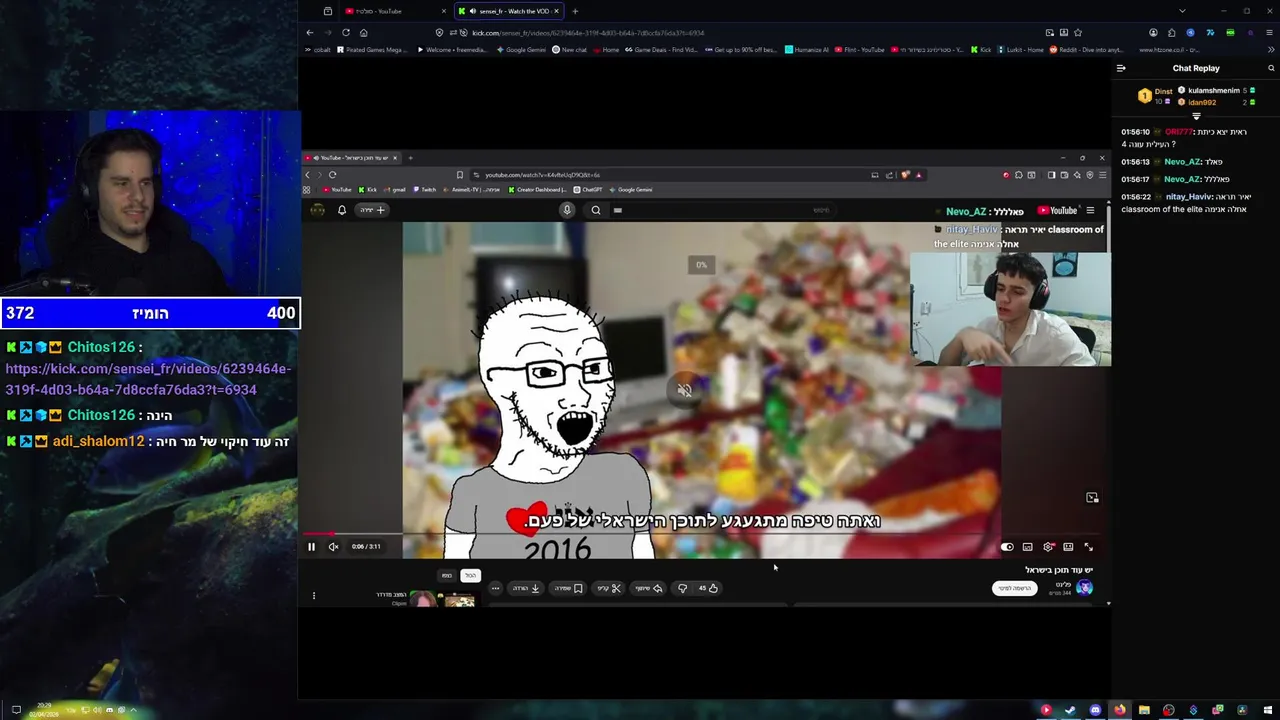The height and width of the screenshot is (720, 1280).
Task: Search in Chat Replay
Action: (x=1271, y=68)
